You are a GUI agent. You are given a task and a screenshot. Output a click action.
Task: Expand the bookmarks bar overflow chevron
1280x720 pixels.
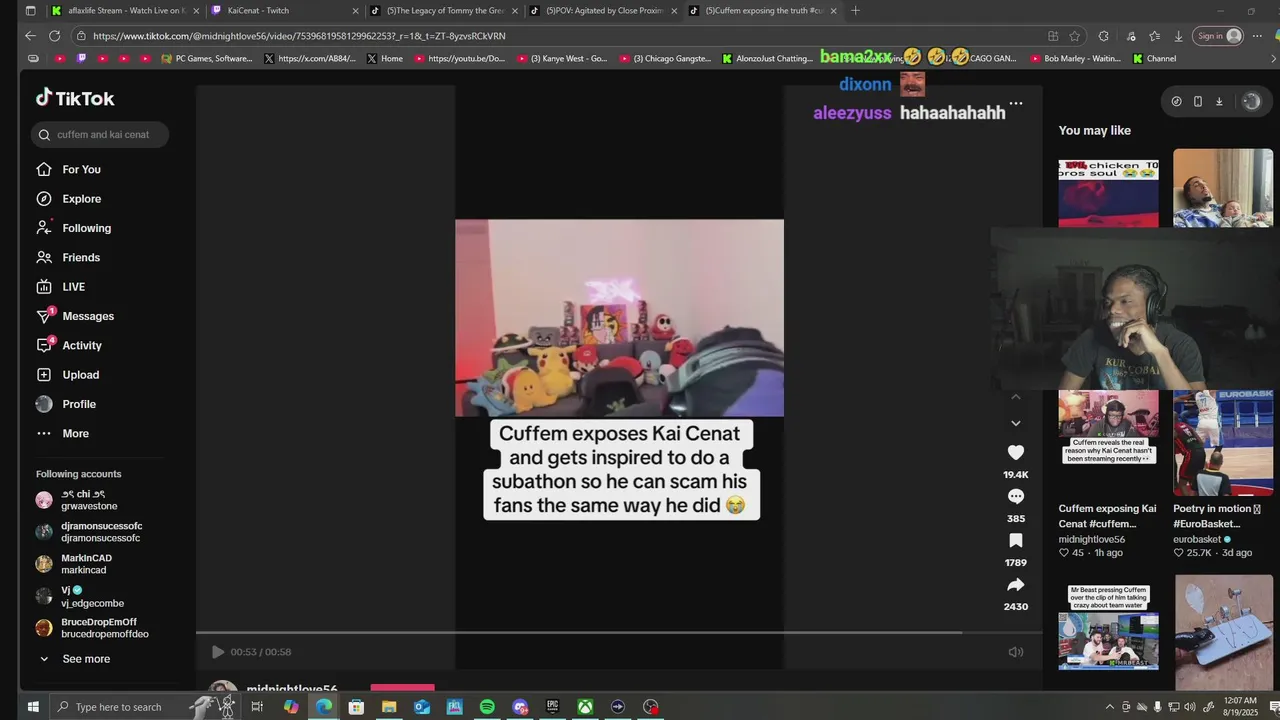[1271, 59]
